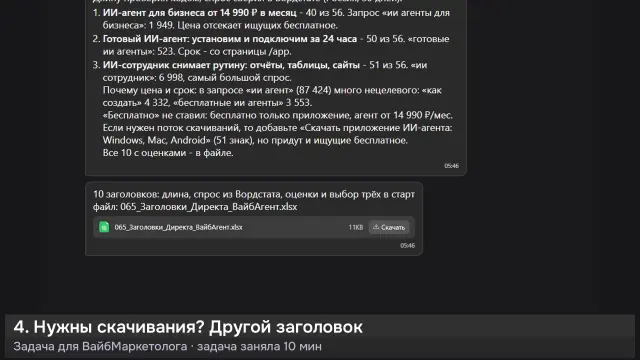The width and height of the screenshot is (640, 360).
Task: Click the caption «10 заголовков: длина, спрос из Вордстата»
Action: (x=187, y=194)
